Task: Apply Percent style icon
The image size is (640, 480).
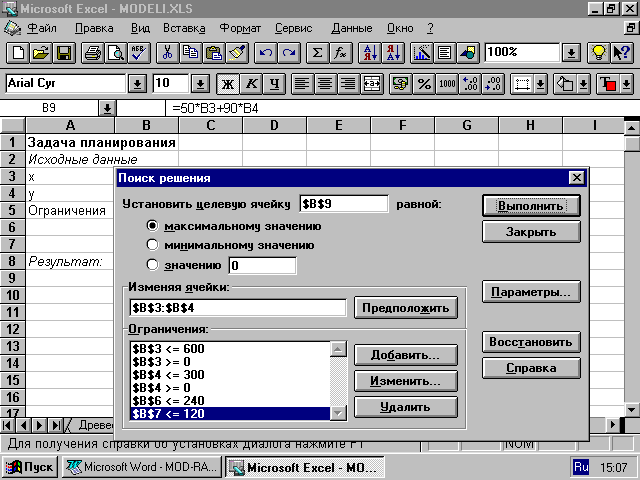Action: (x=424, y=84)
